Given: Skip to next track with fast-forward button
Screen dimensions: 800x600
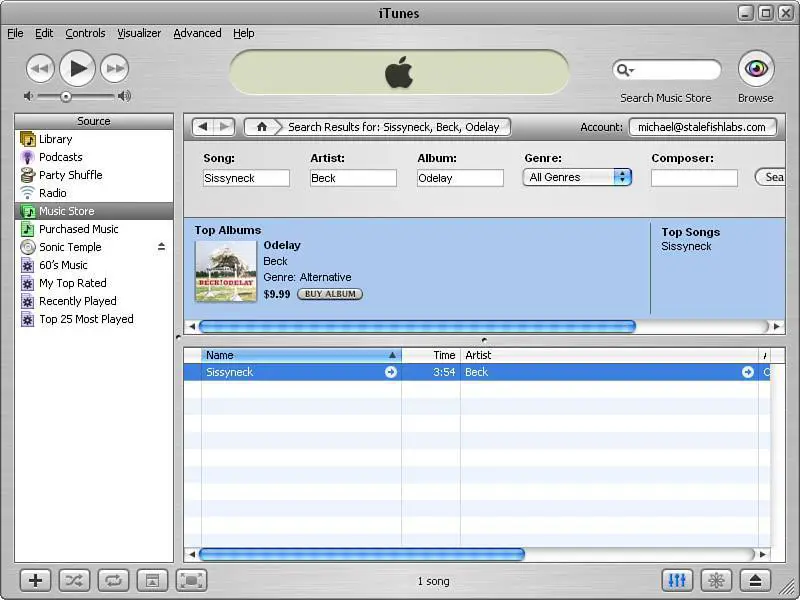Looking at the screenshot, I should tap(114, 68).
